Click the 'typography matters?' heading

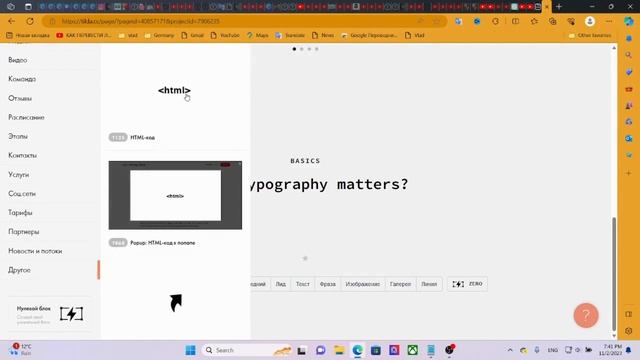tap(329, 184)
